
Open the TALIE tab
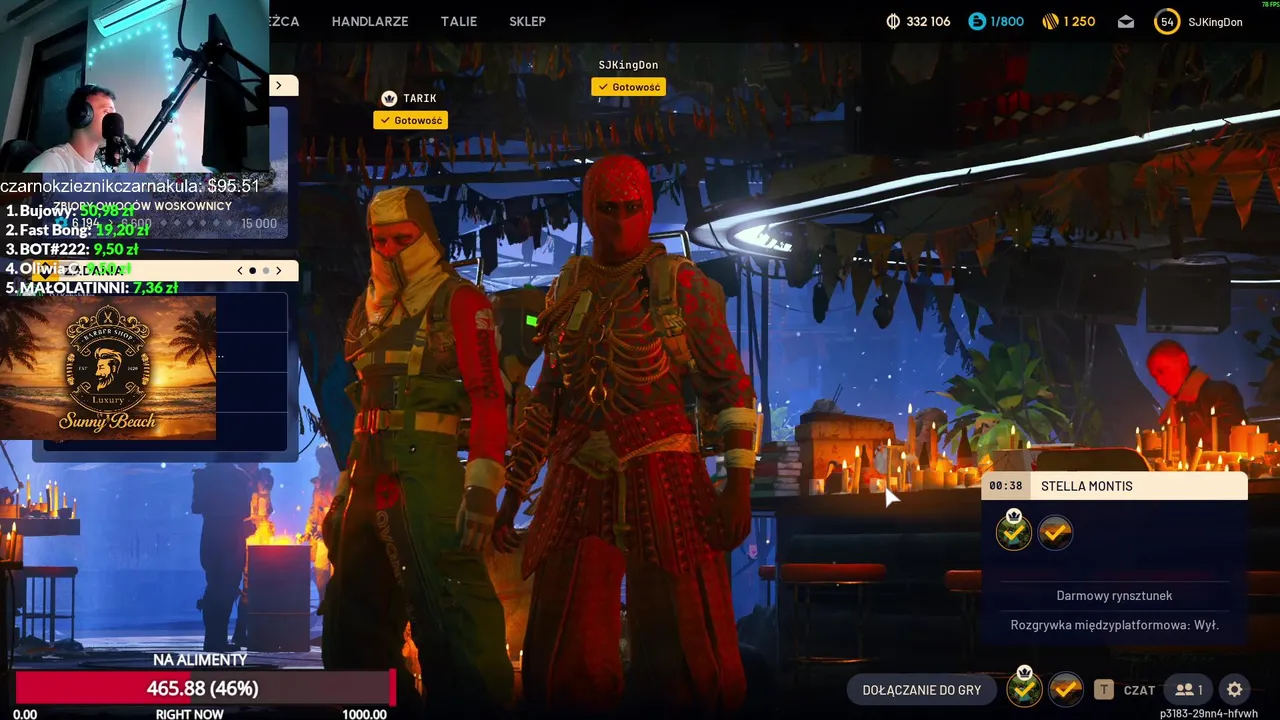click(459, 21)
